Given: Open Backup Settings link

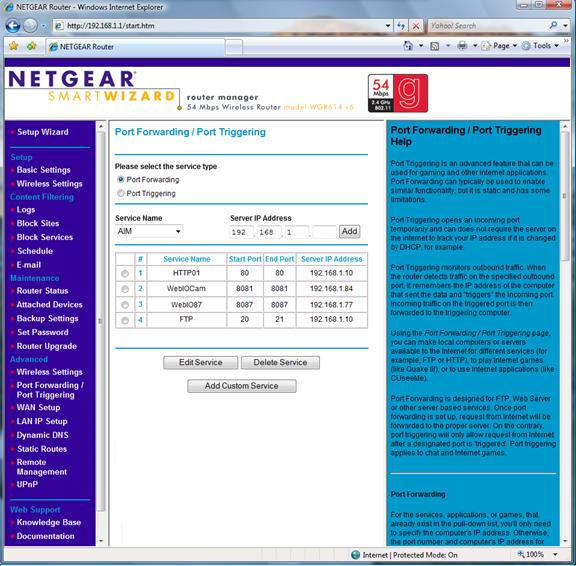Looking at the screenshot, I should (47, 318).
